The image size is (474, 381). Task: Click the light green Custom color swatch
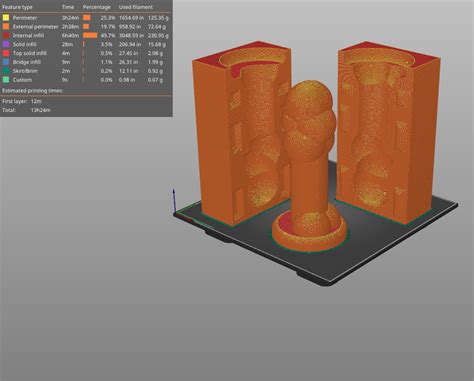tap(6, 80)
